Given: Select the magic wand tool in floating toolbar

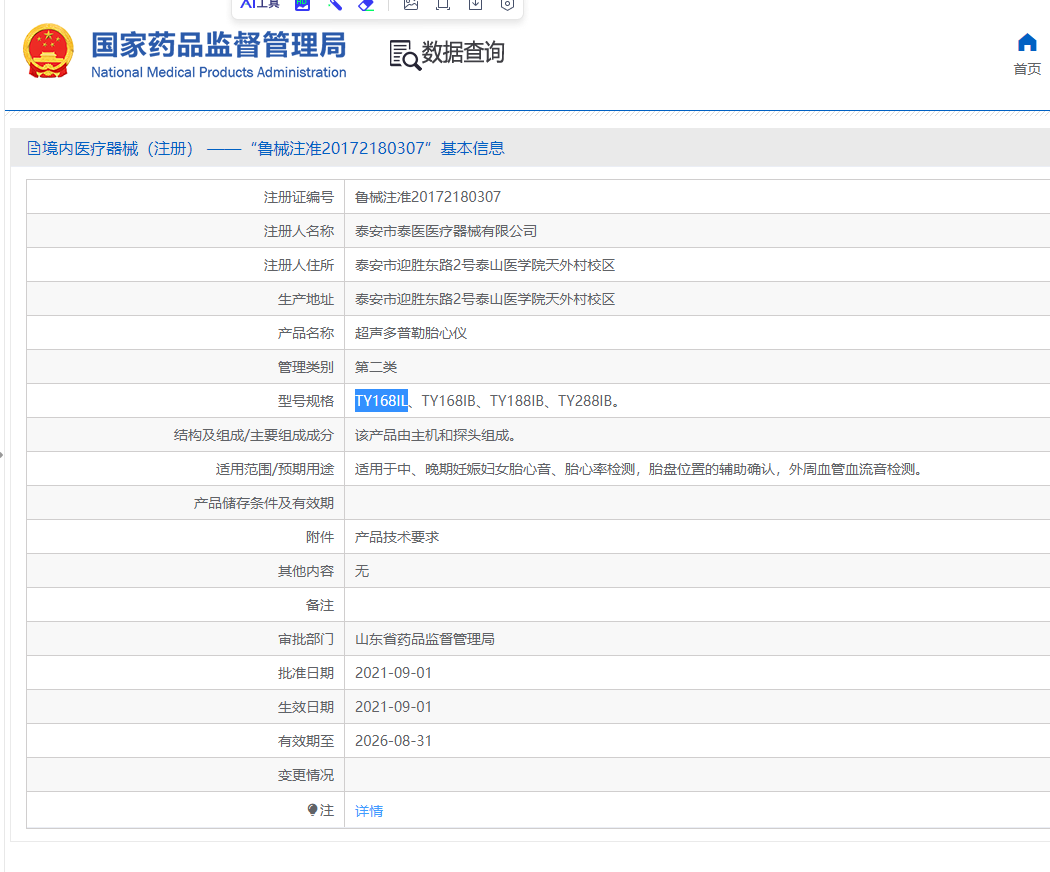Looking at the screenshot, I should pyautogui.click(x=335, y=4).
